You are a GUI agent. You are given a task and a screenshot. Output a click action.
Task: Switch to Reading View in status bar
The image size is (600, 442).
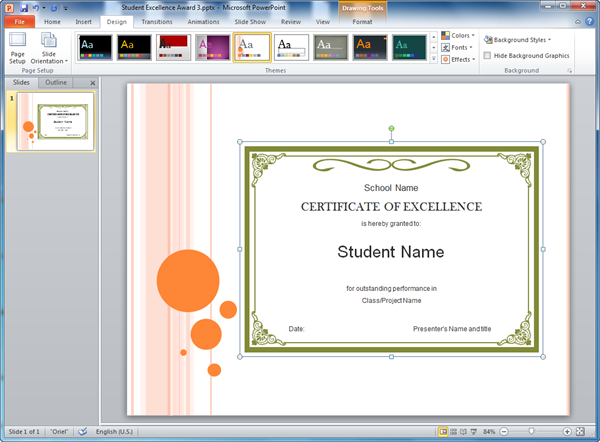466,431
